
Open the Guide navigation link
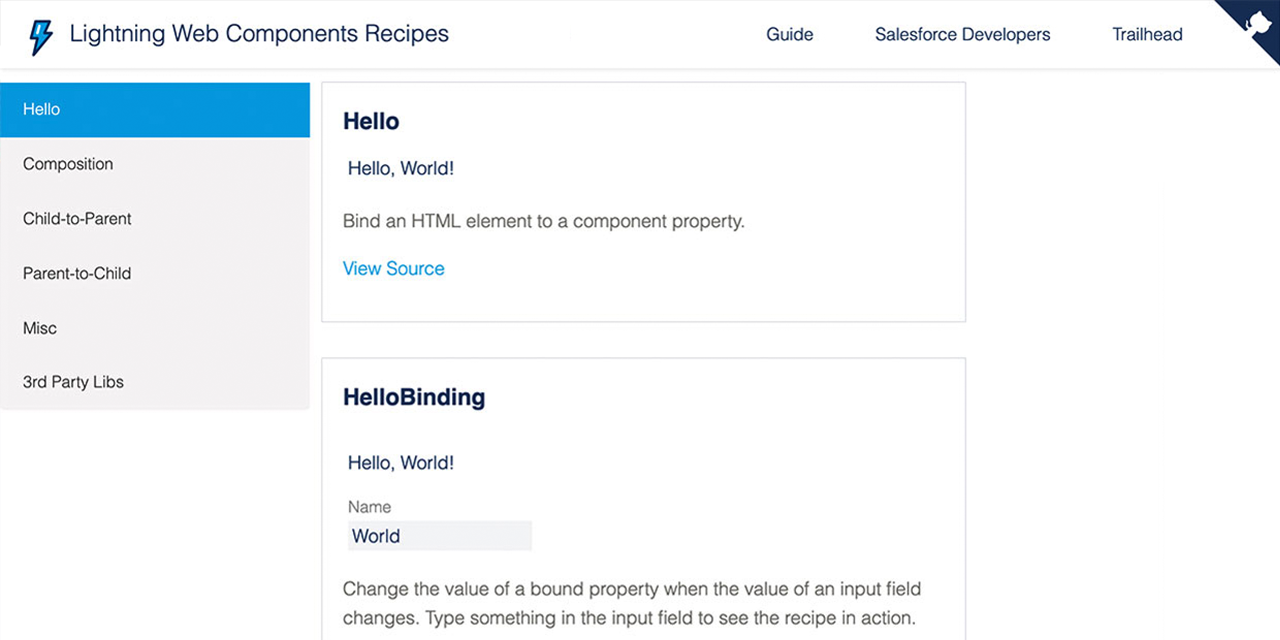[789, 34]
